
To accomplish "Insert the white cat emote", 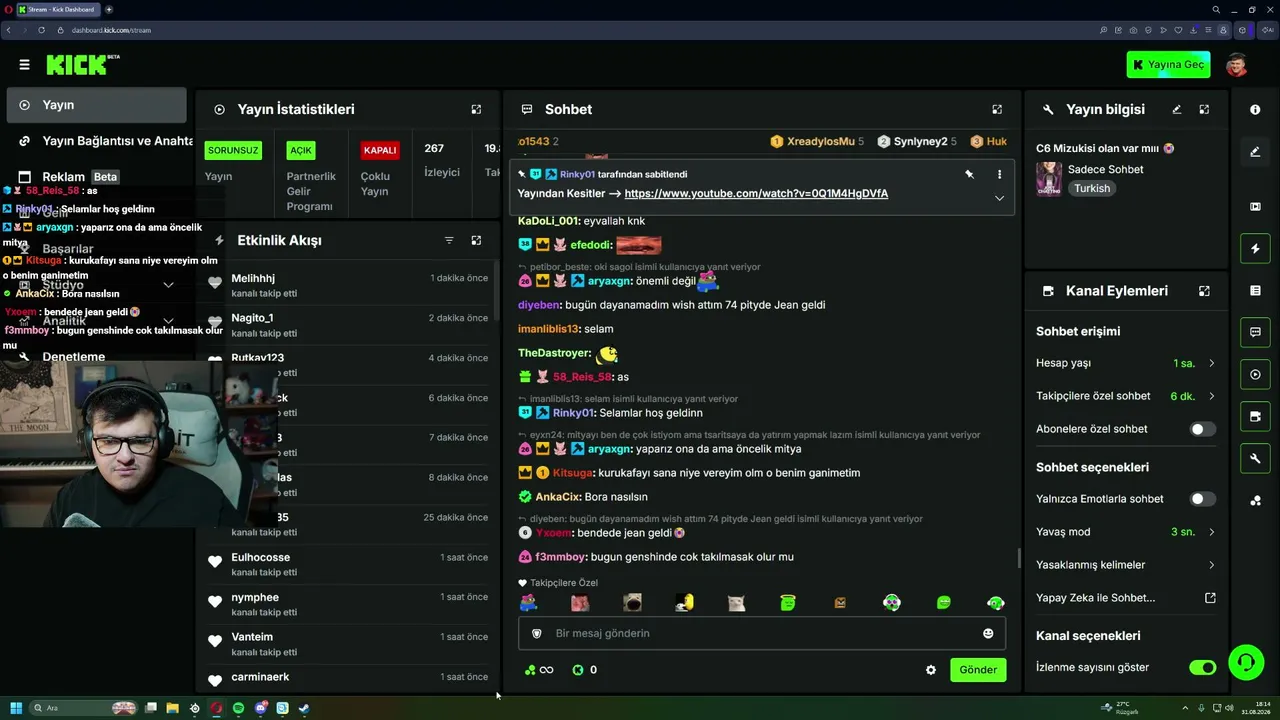I will click(736, 603).
